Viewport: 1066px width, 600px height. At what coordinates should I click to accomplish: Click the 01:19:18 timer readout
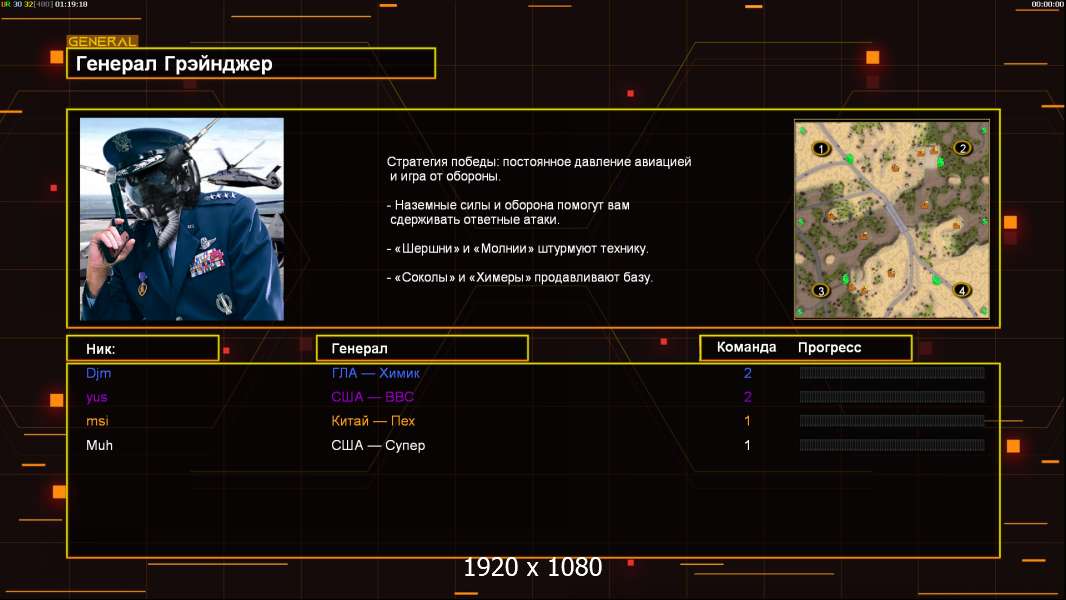coord(71,4)
